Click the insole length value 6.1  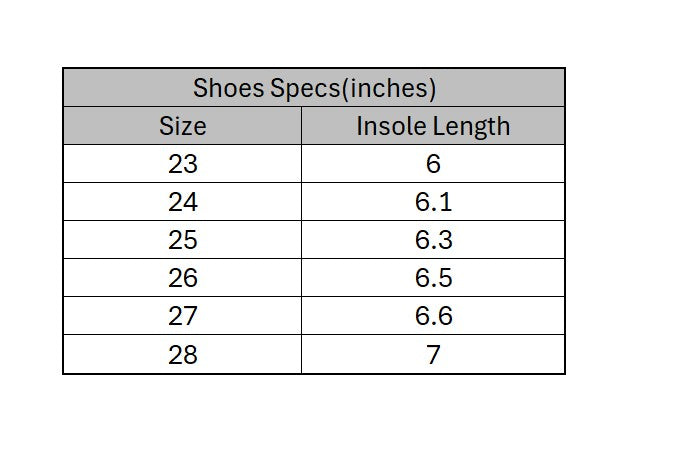click(433, 202)
